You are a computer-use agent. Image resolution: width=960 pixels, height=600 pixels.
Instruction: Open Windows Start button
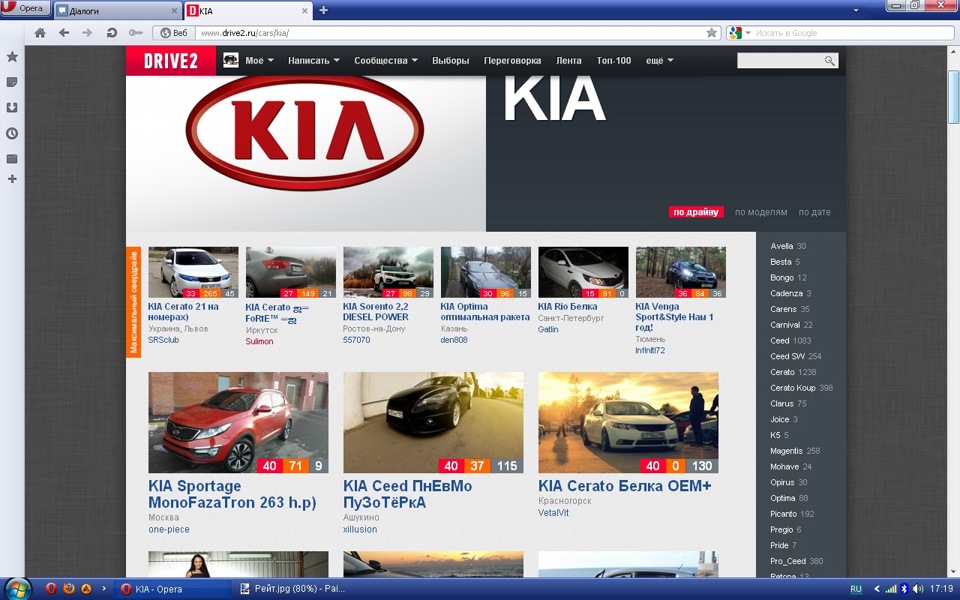pyautogui.click(x=17, y=588)
